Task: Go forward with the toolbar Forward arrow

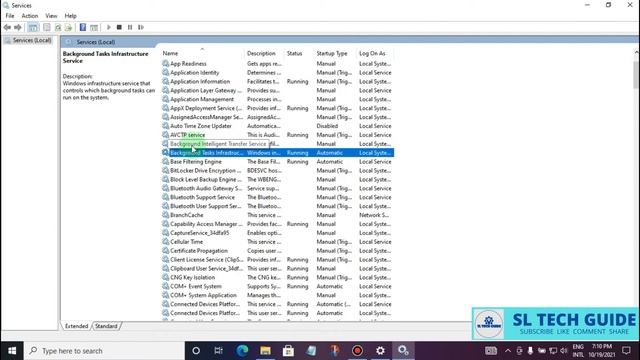Action: pyautogui.click(x=18, y=27)
